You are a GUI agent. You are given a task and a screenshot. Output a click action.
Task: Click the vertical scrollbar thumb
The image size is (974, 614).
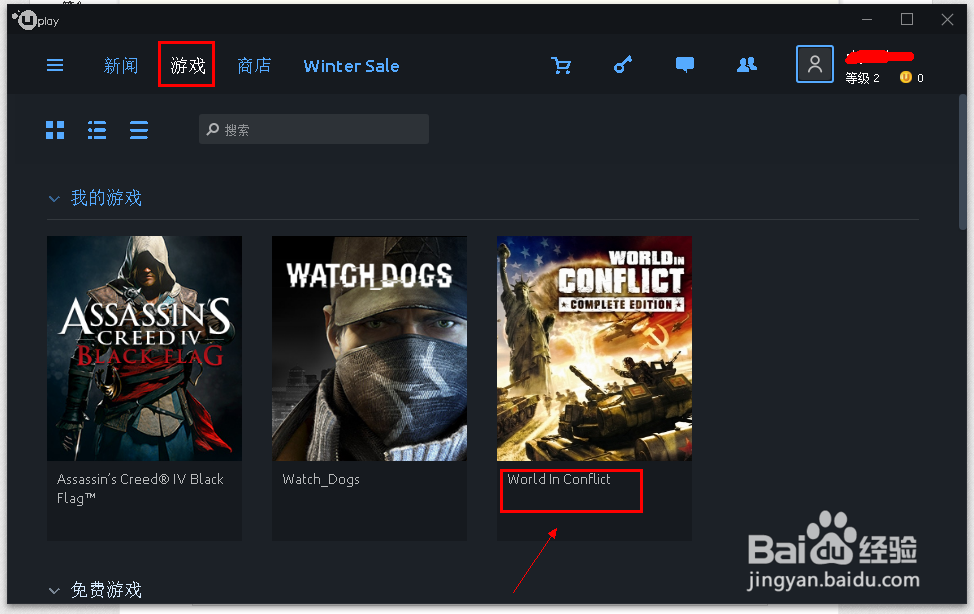pyautogui.click(x=962, y=162)
